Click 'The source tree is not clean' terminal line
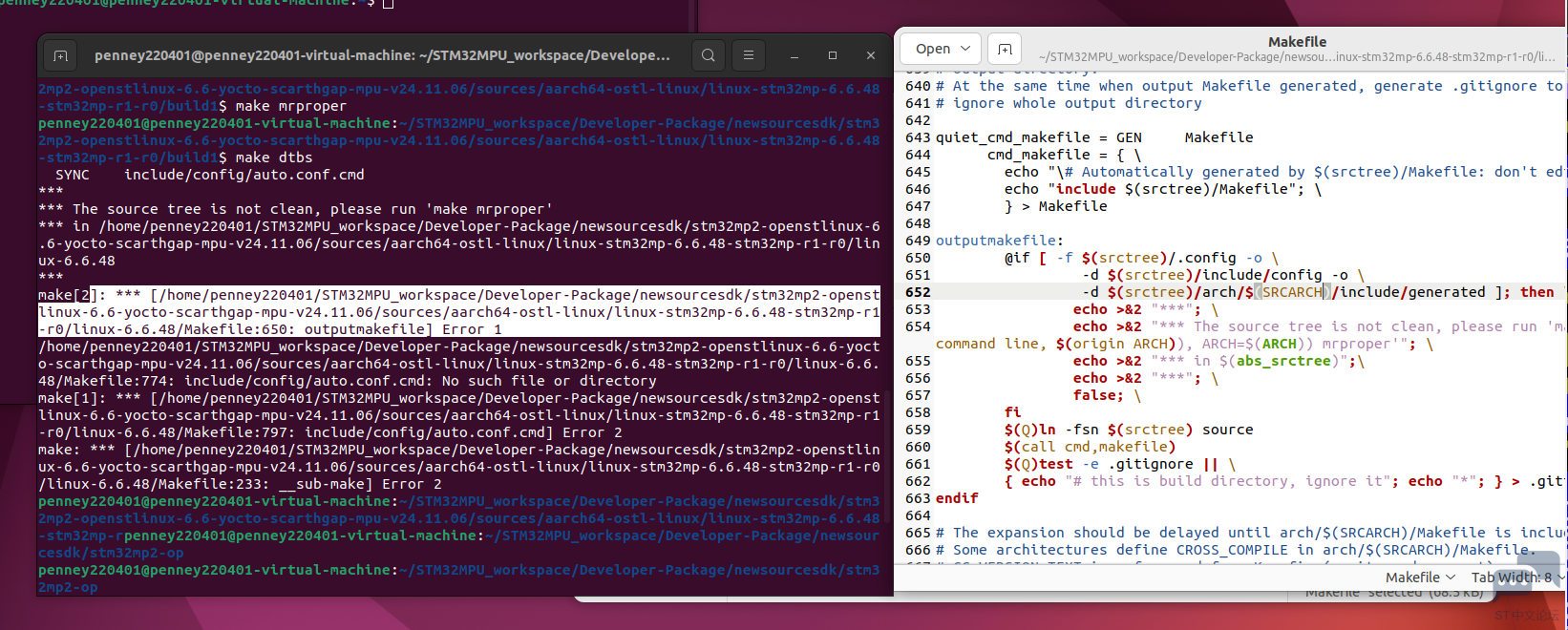Screen dimensions: 1568x630 click(295, 209)
